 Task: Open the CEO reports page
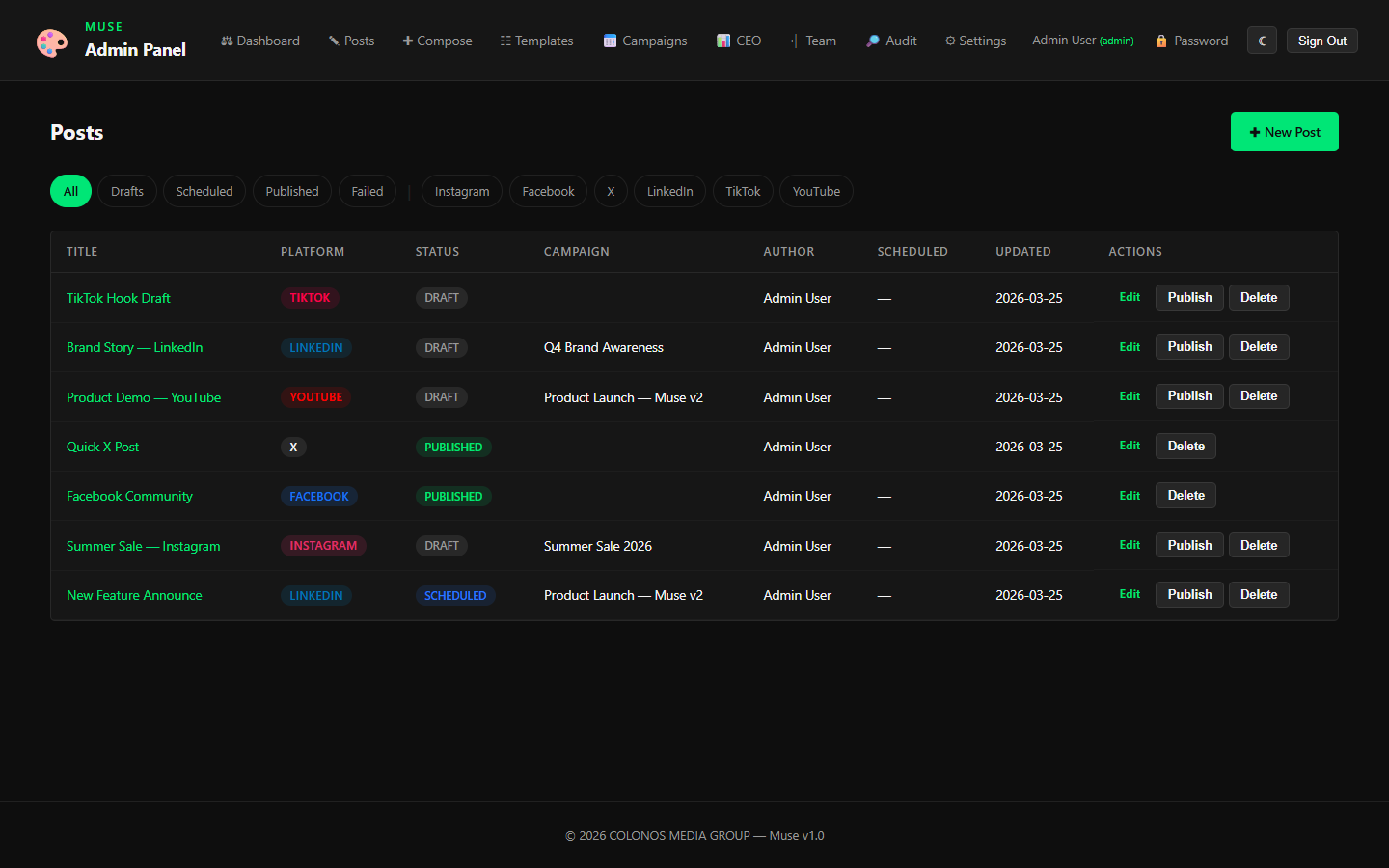click(739, 41)
